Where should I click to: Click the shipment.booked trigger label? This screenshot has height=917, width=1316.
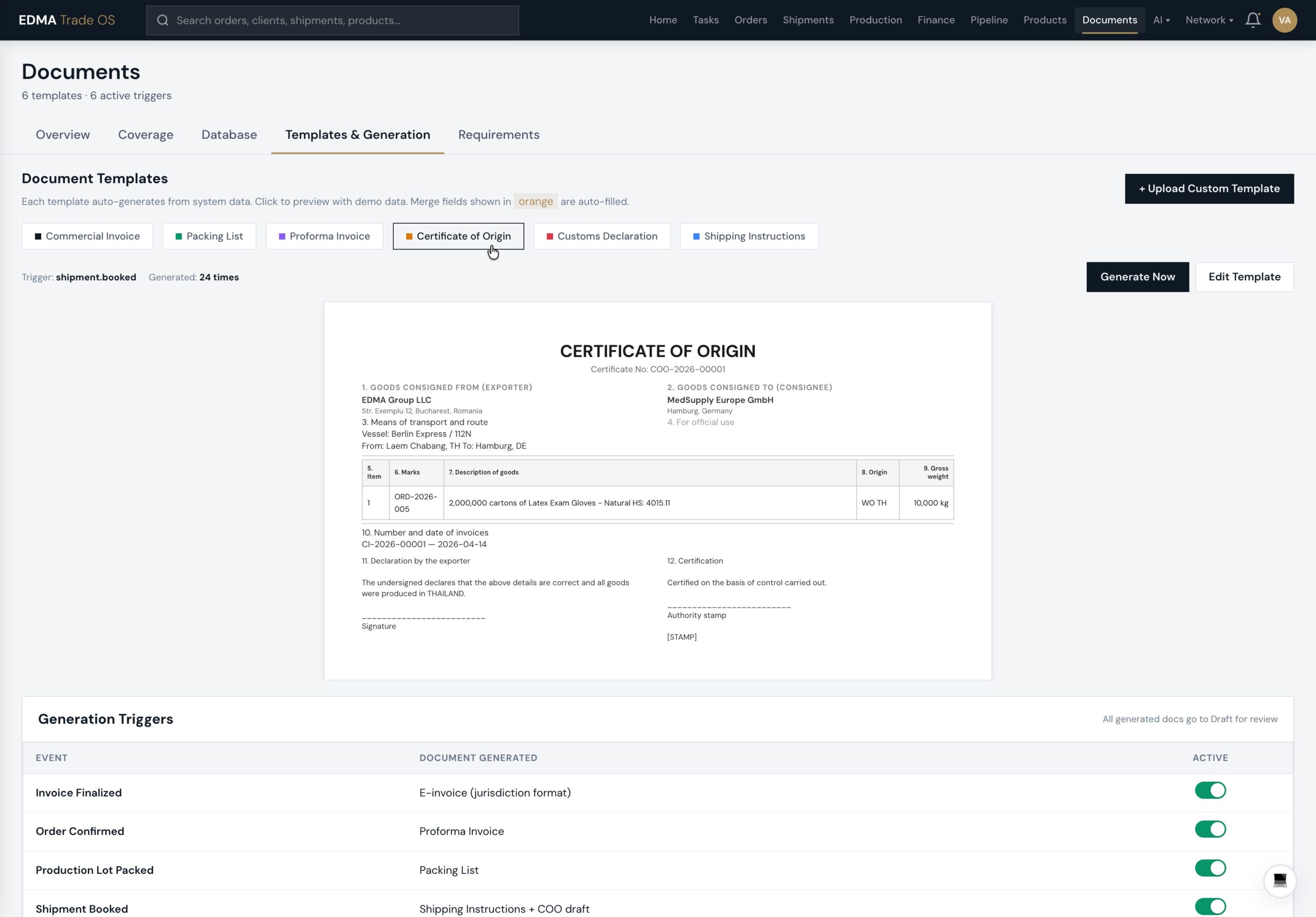96,277
